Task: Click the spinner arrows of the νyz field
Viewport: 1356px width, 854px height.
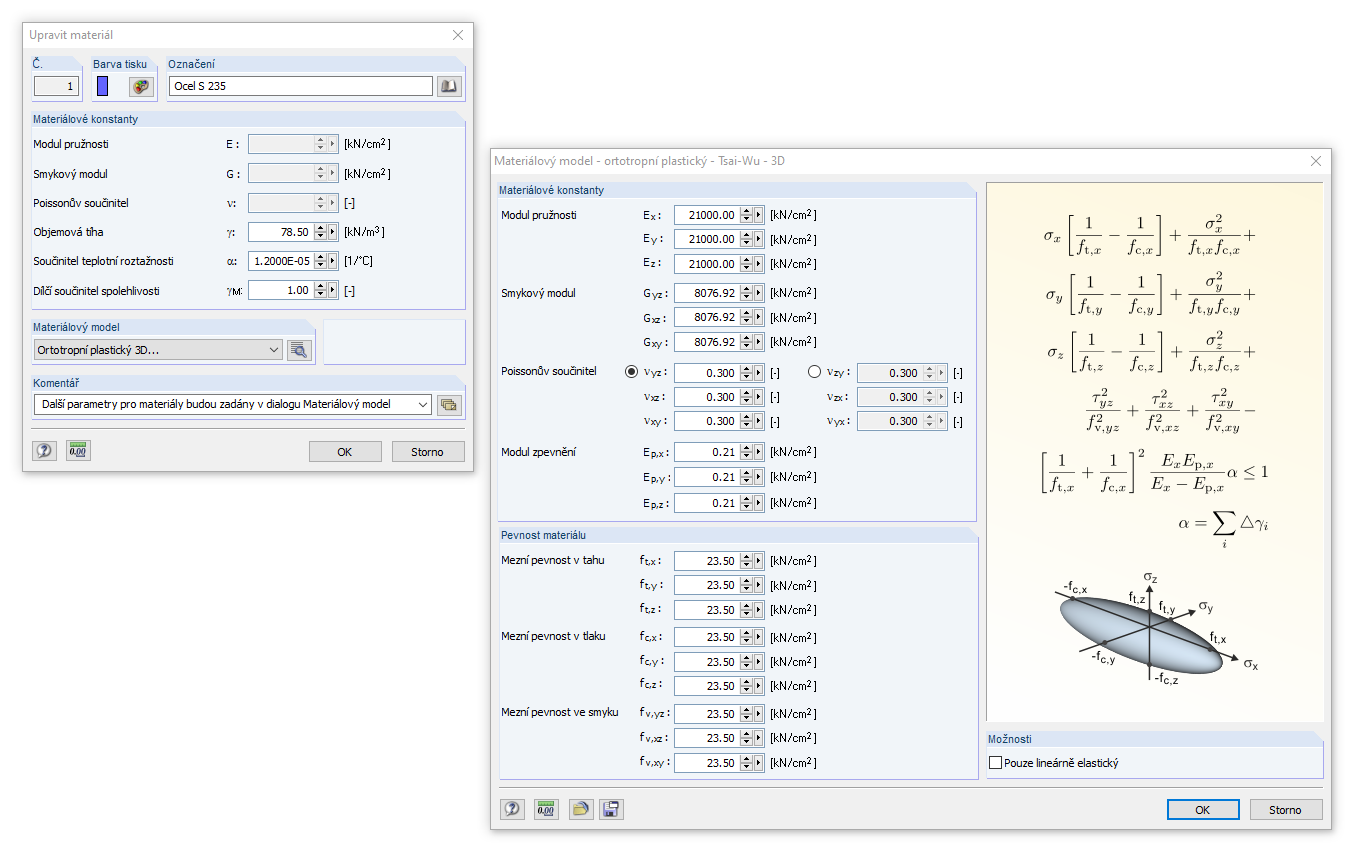Action: [x=746, y=373]
